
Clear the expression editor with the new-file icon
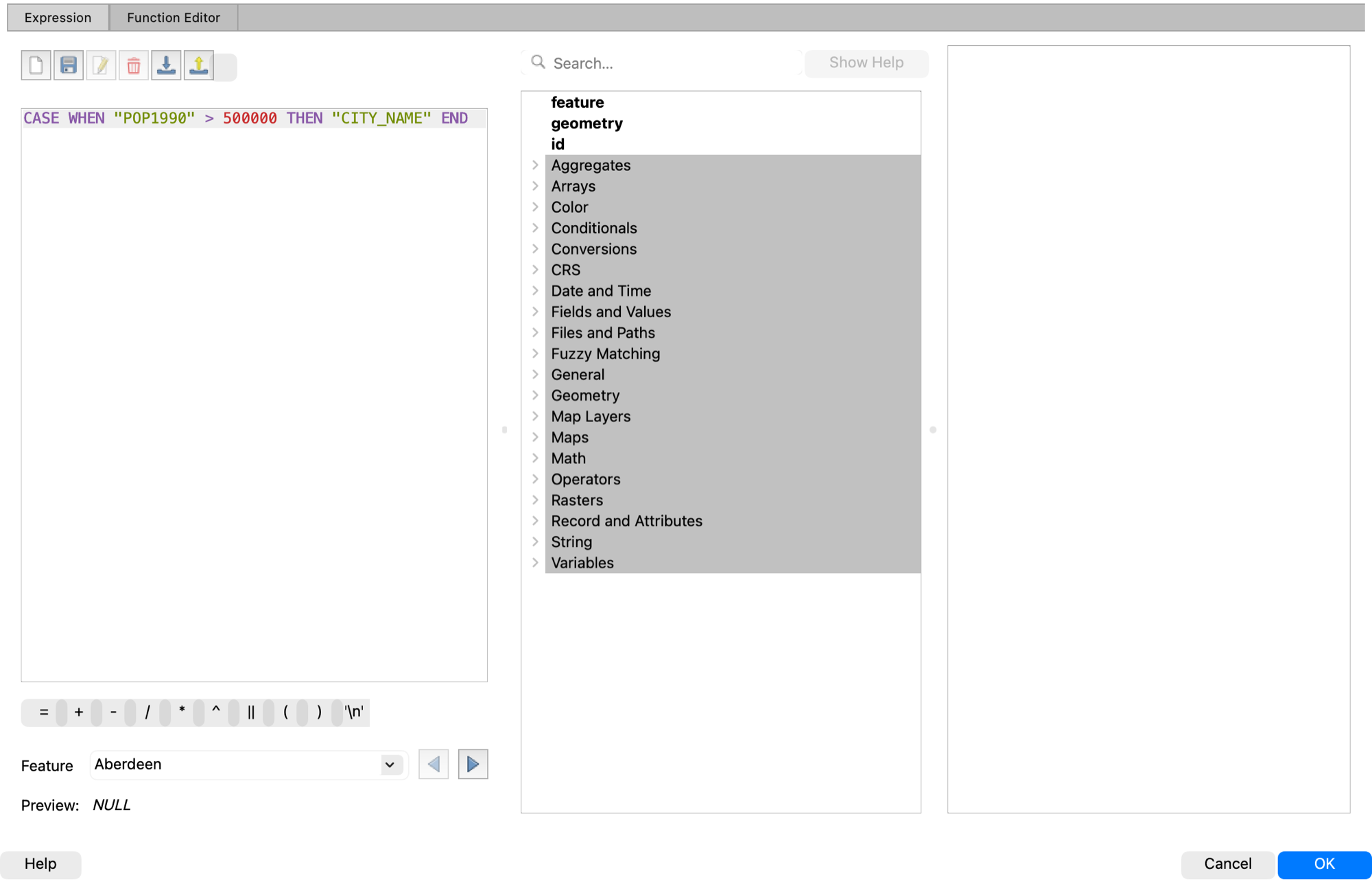point(36,66)
